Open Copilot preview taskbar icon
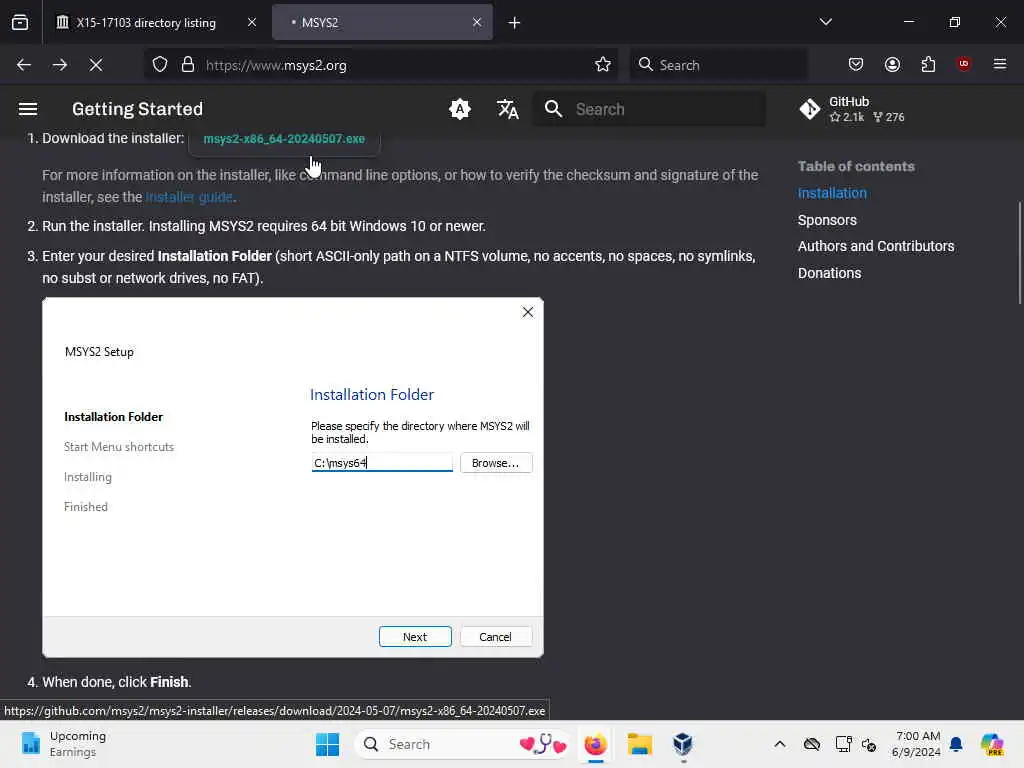Viewport: 1024px width, 768px height. [x=992, y=744]
